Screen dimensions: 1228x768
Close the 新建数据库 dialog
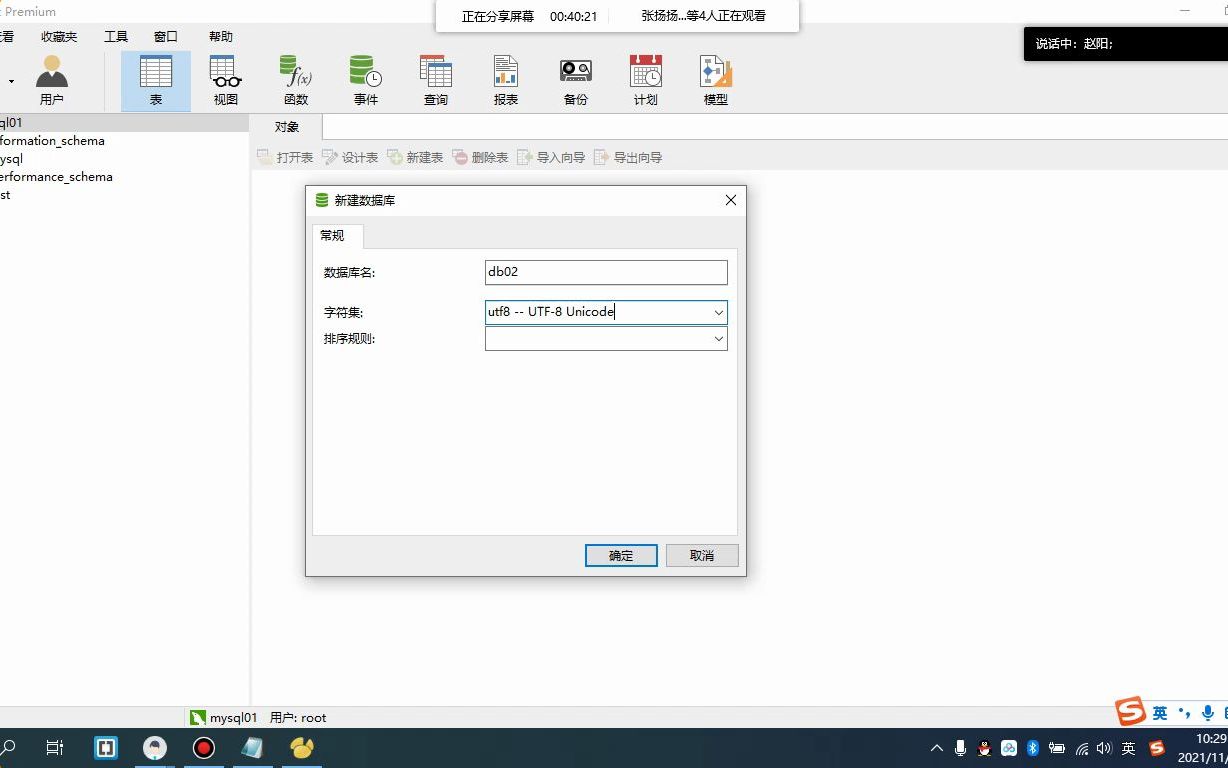point(730,200)
